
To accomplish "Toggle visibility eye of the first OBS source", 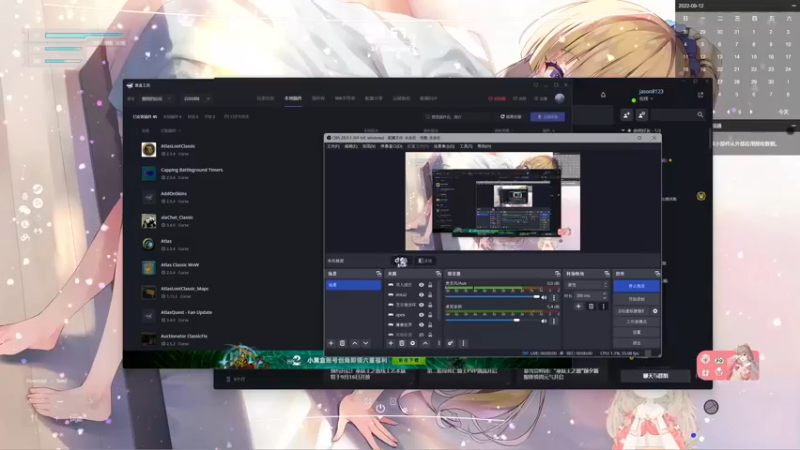I will (x=421, y=285).
